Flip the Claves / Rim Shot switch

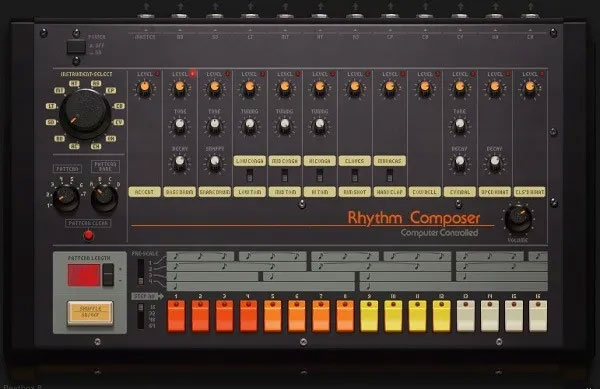pyautogui.click(x=355, y=176)
